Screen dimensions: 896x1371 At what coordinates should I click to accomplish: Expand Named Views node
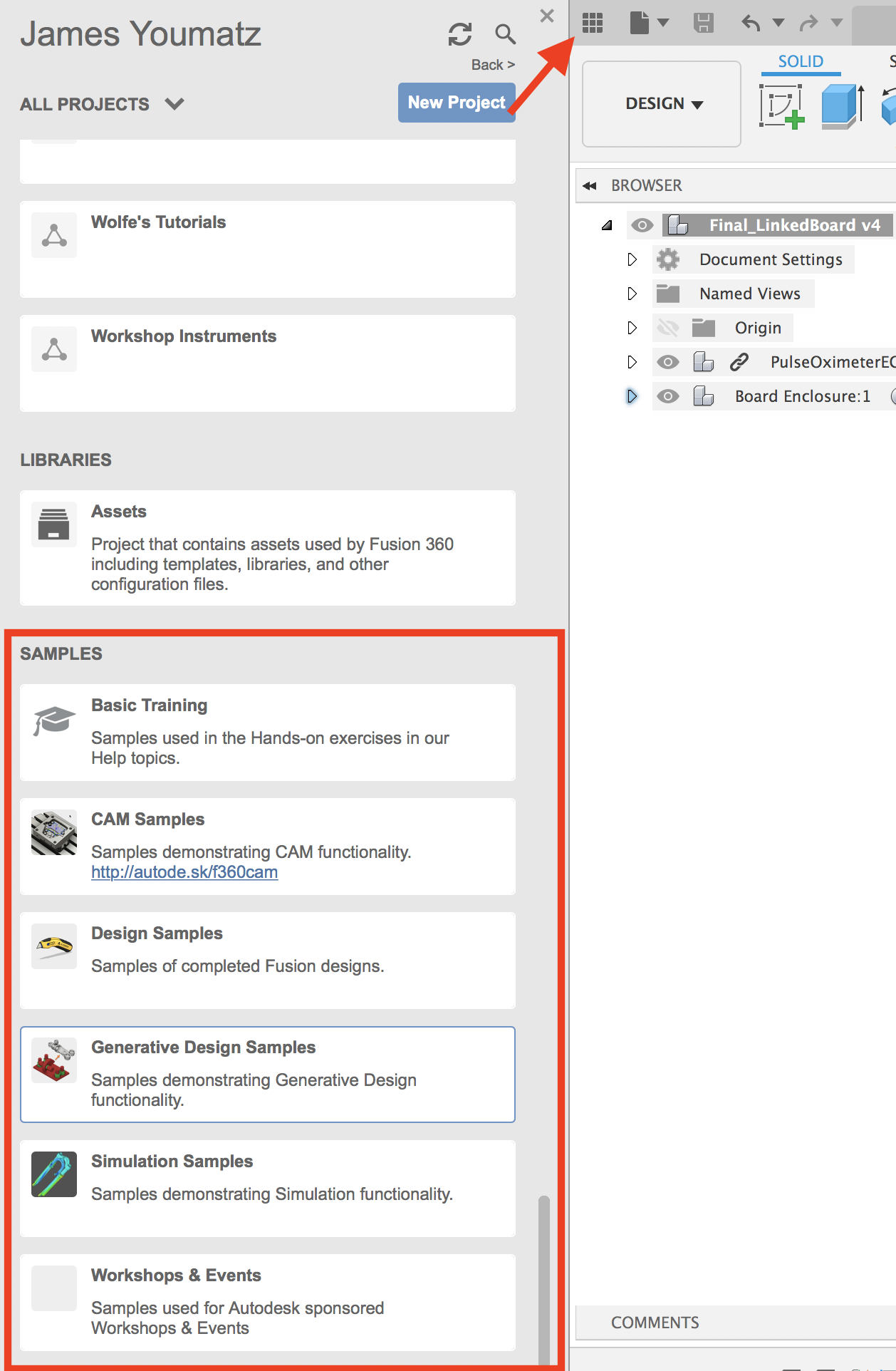[x=632, y=294]
